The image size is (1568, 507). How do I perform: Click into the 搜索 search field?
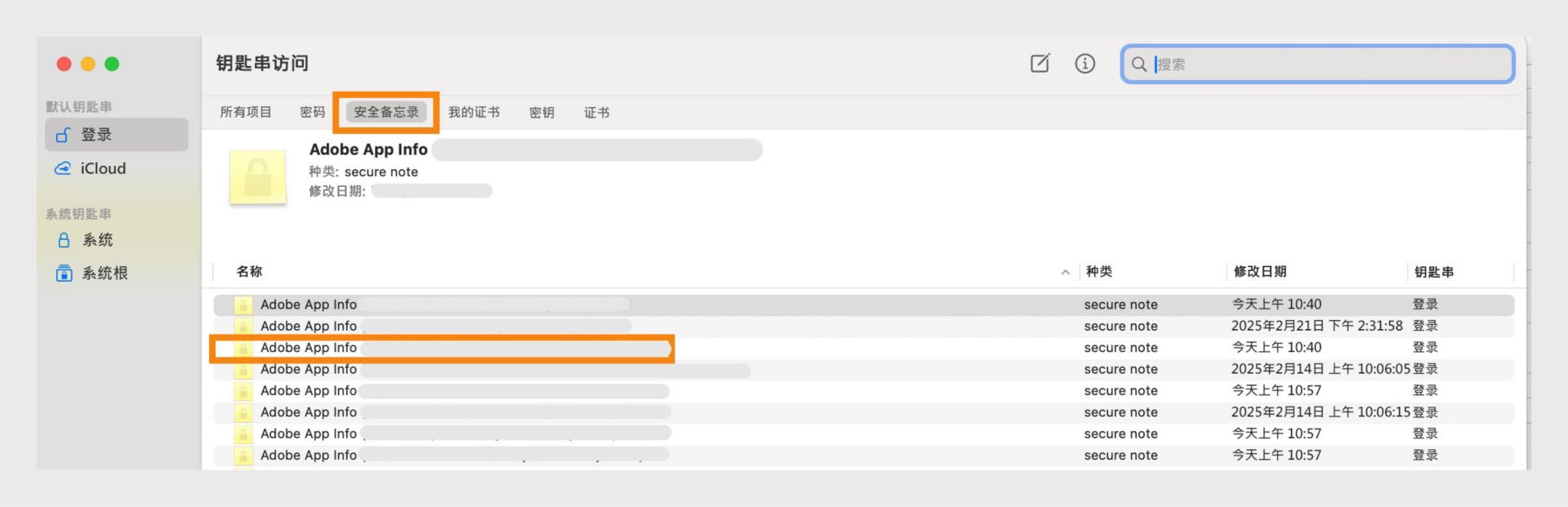pos(1331,64)
